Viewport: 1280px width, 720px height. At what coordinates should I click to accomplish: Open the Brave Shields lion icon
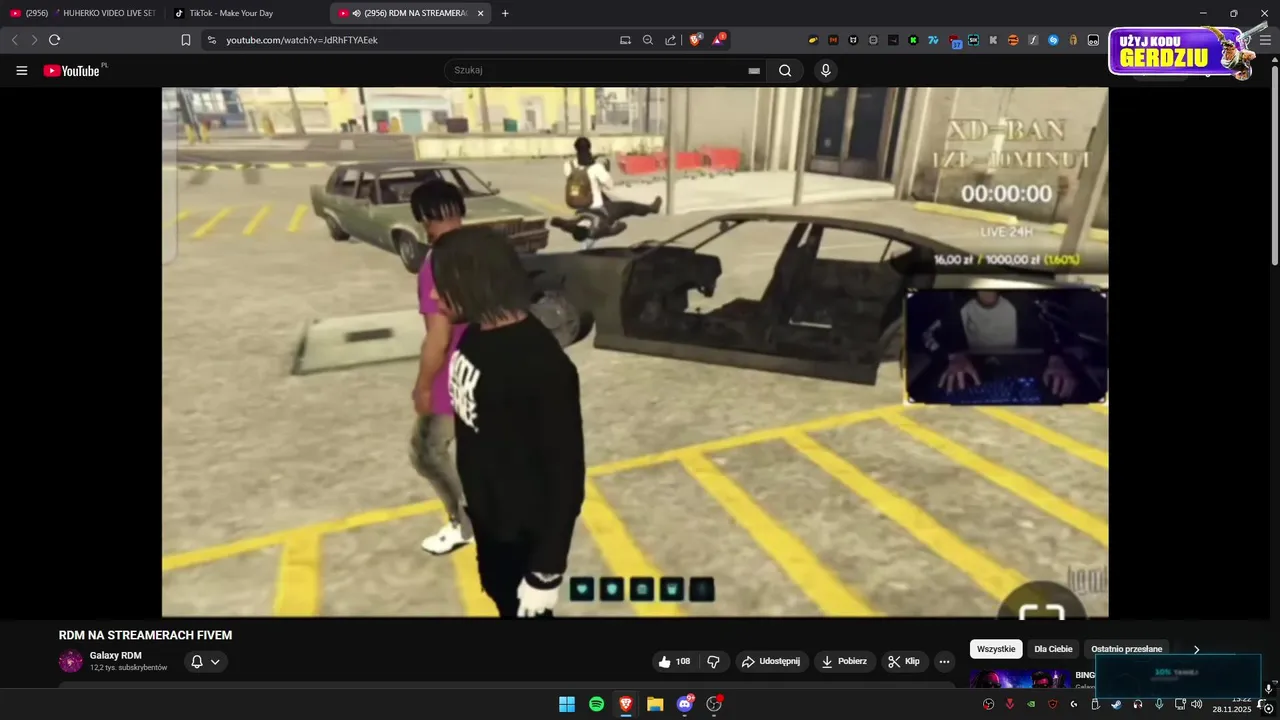click(696, 40)
